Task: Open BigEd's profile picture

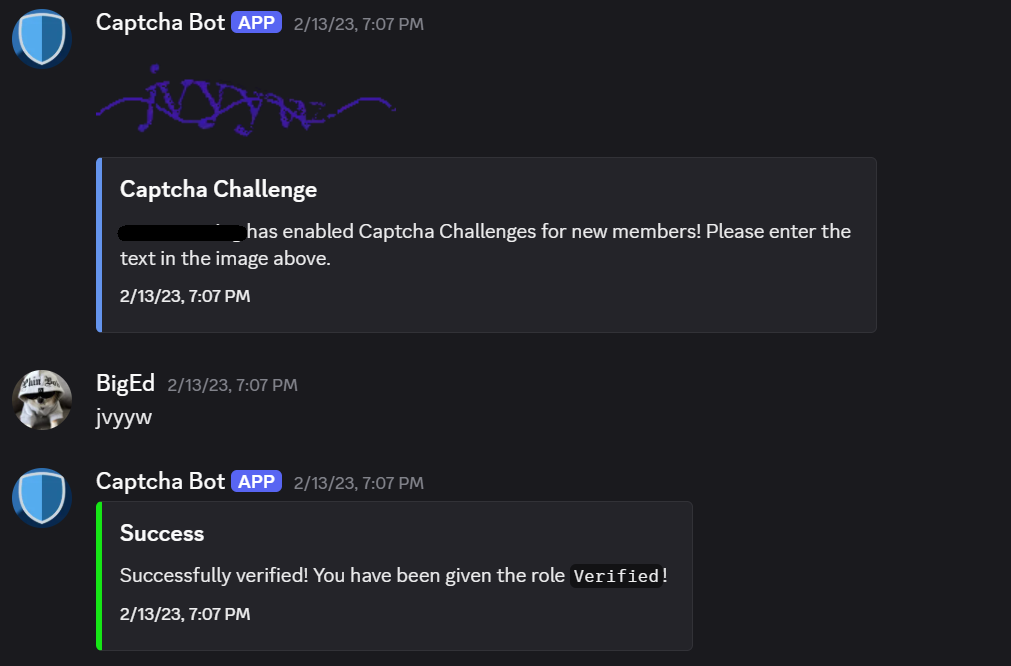Action: 42,399
